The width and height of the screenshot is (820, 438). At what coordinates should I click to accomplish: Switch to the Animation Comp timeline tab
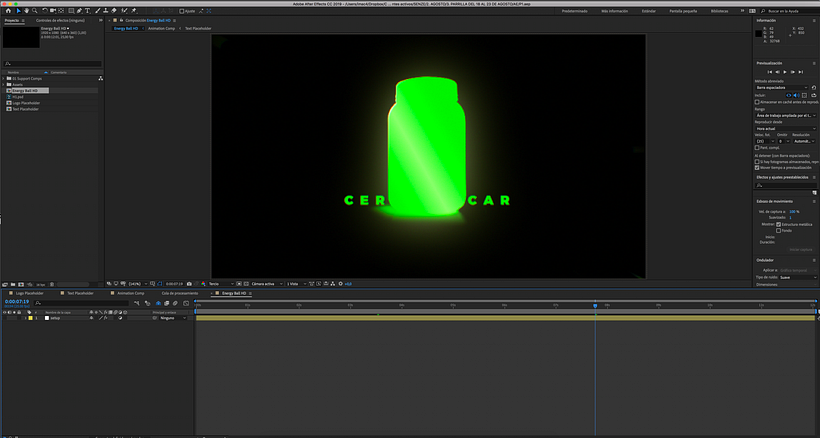coord(130,293)
